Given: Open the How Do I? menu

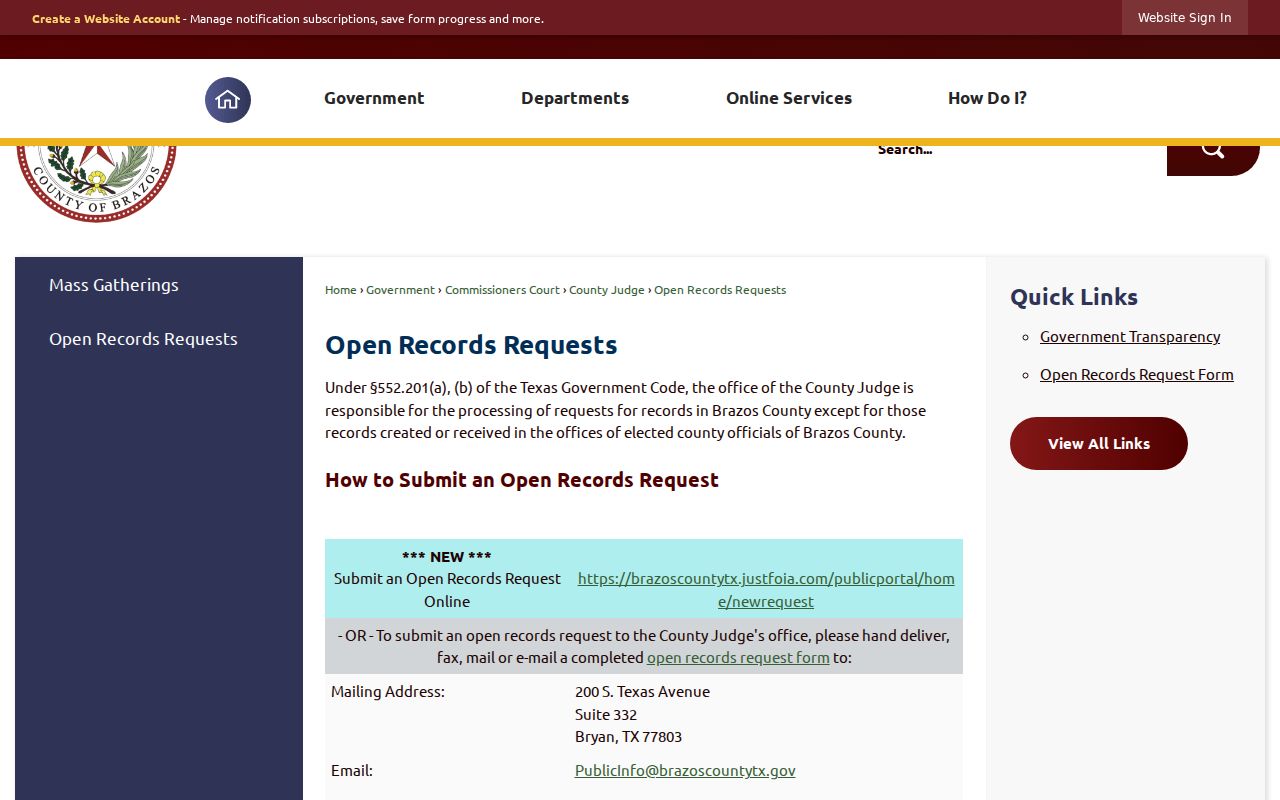Looking at the screenshot, I should (x=987, y=98).
